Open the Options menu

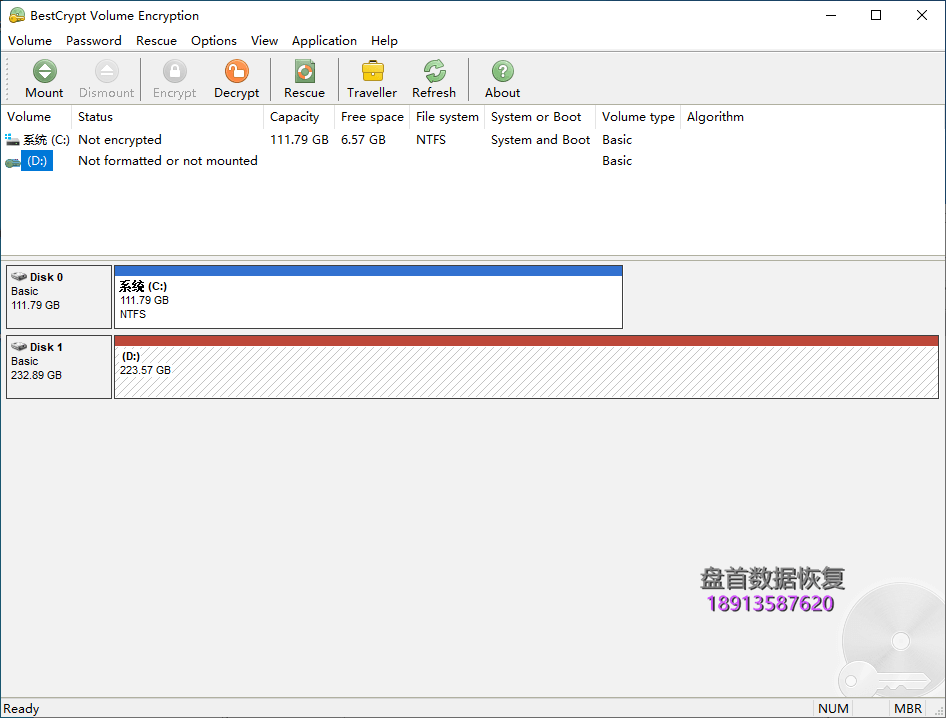coord(214,40)
